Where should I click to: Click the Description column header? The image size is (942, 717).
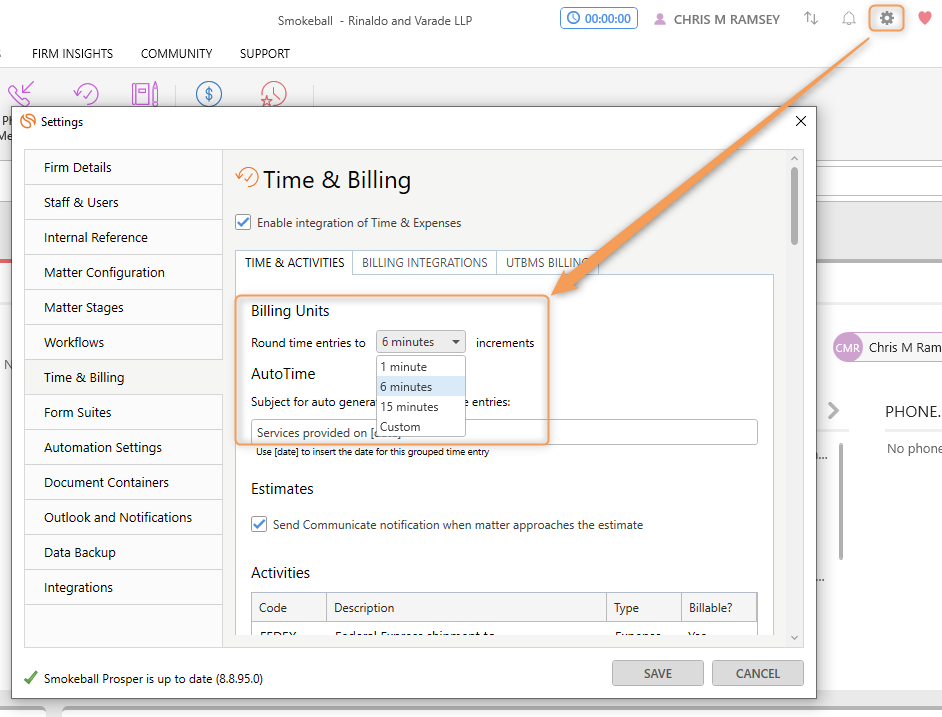click(466, 608)
